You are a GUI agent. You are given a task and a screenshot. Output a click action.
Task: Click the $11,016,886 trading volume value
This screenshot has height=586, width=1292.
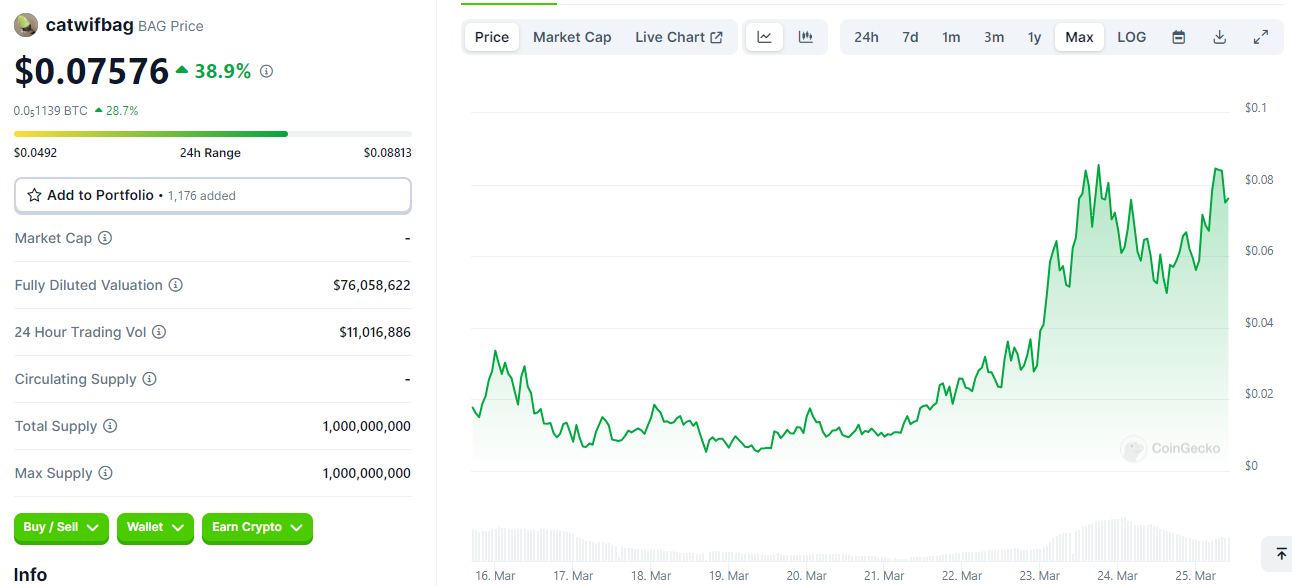tap(375, 332)
